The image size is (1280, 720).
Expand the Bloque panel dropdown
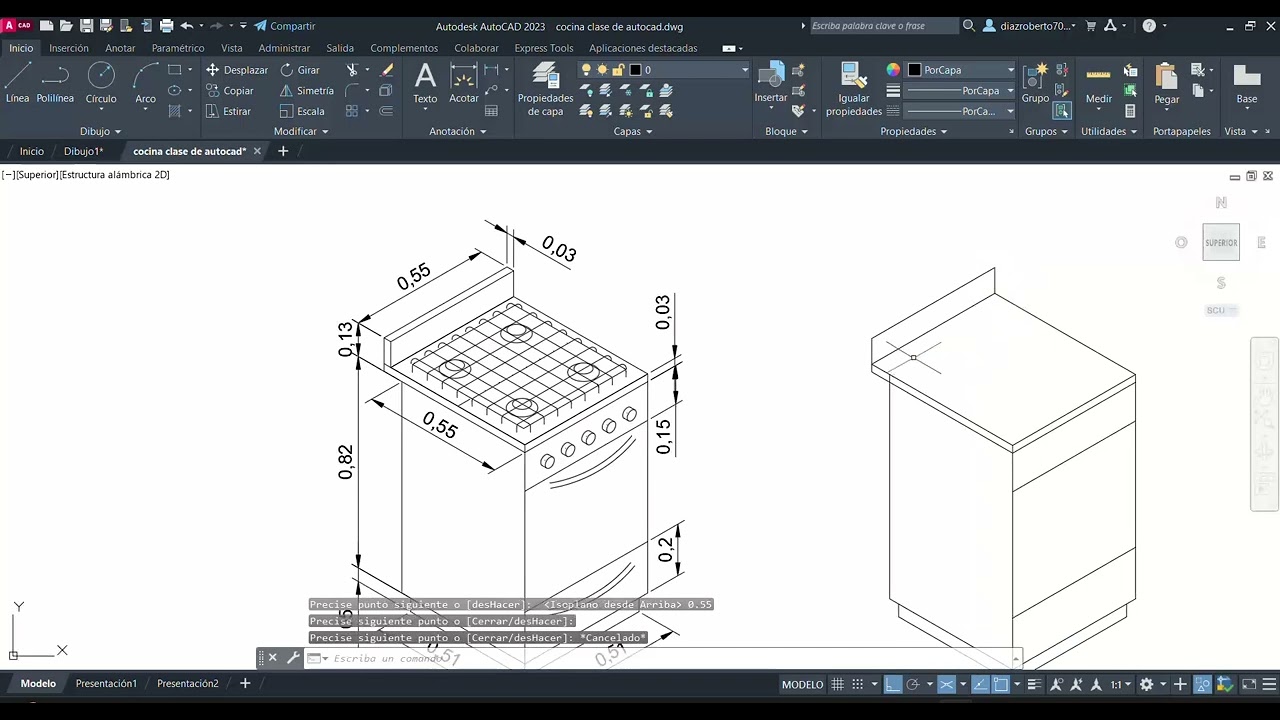click(x=786, y=131)
